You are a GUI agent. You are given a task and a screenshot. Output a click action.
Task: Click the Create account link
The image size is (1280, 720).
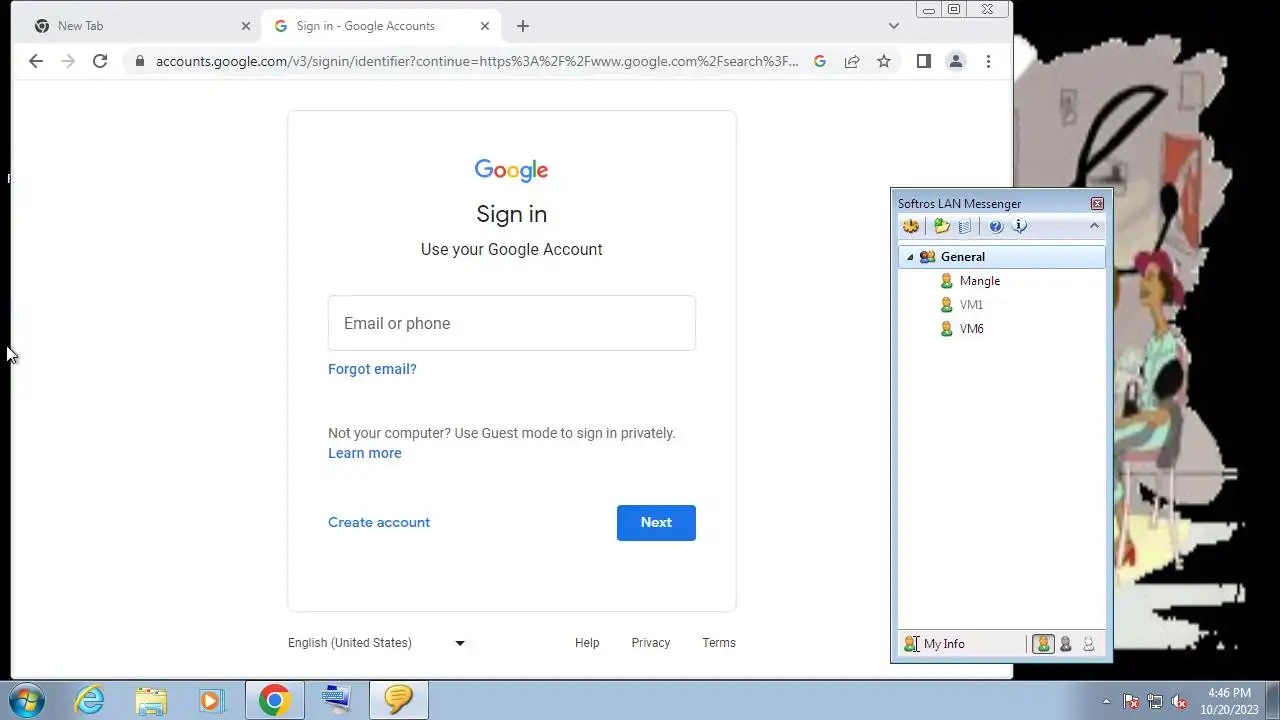[x=379, y=522]
